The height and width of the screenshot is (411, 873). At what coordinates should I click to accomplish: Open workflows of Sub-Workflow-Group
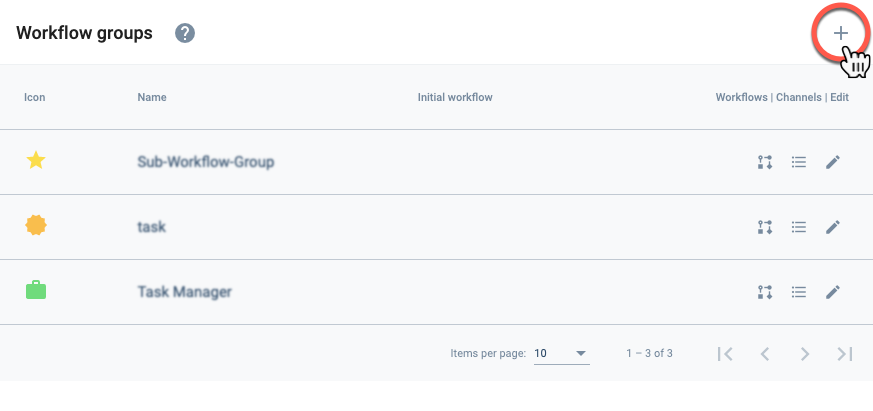765,162
